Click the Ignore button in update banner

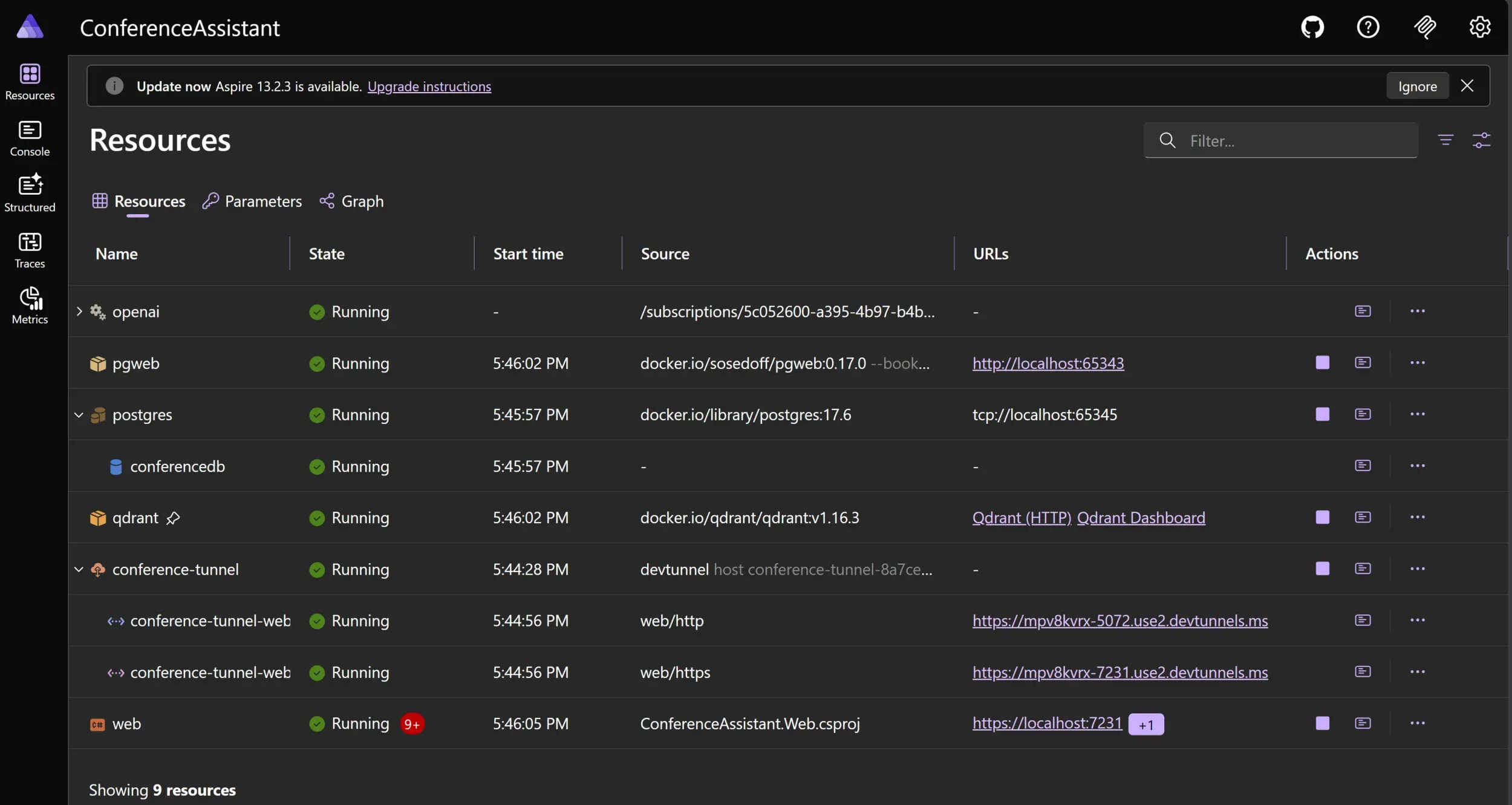coord(1417,86)
